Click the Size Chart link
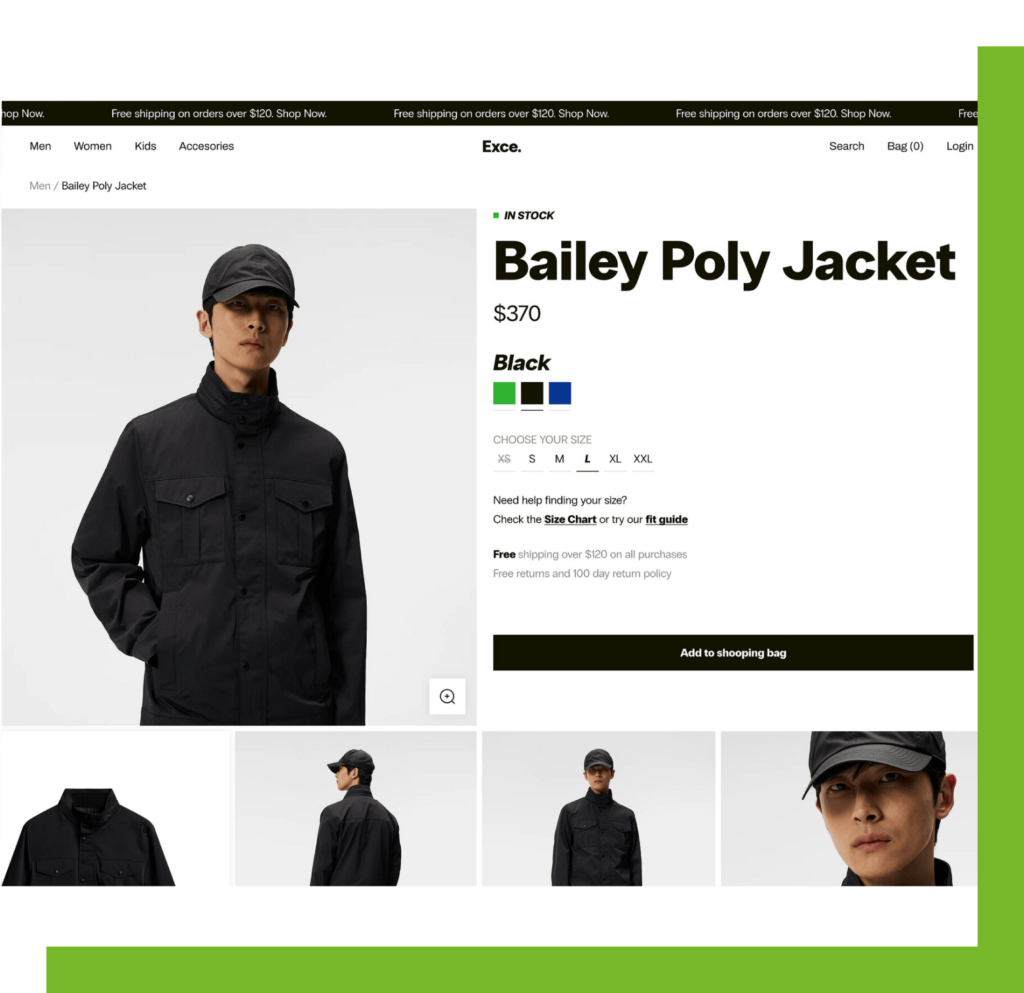The width and height of the screenshot is (1024, 993). (x=570, y=519)
